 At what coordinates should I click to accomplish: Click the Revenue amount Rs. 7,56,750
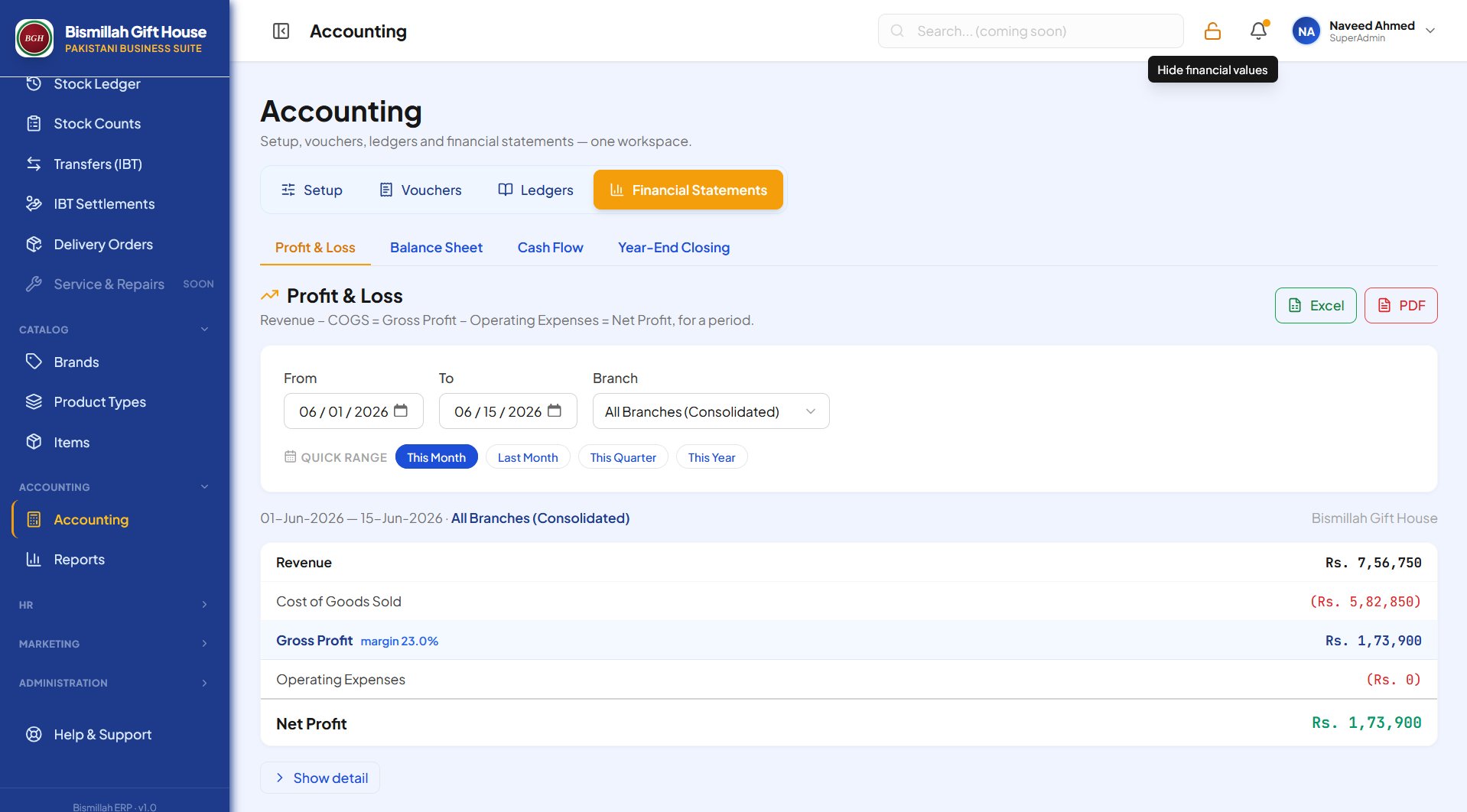point(1373,563)
